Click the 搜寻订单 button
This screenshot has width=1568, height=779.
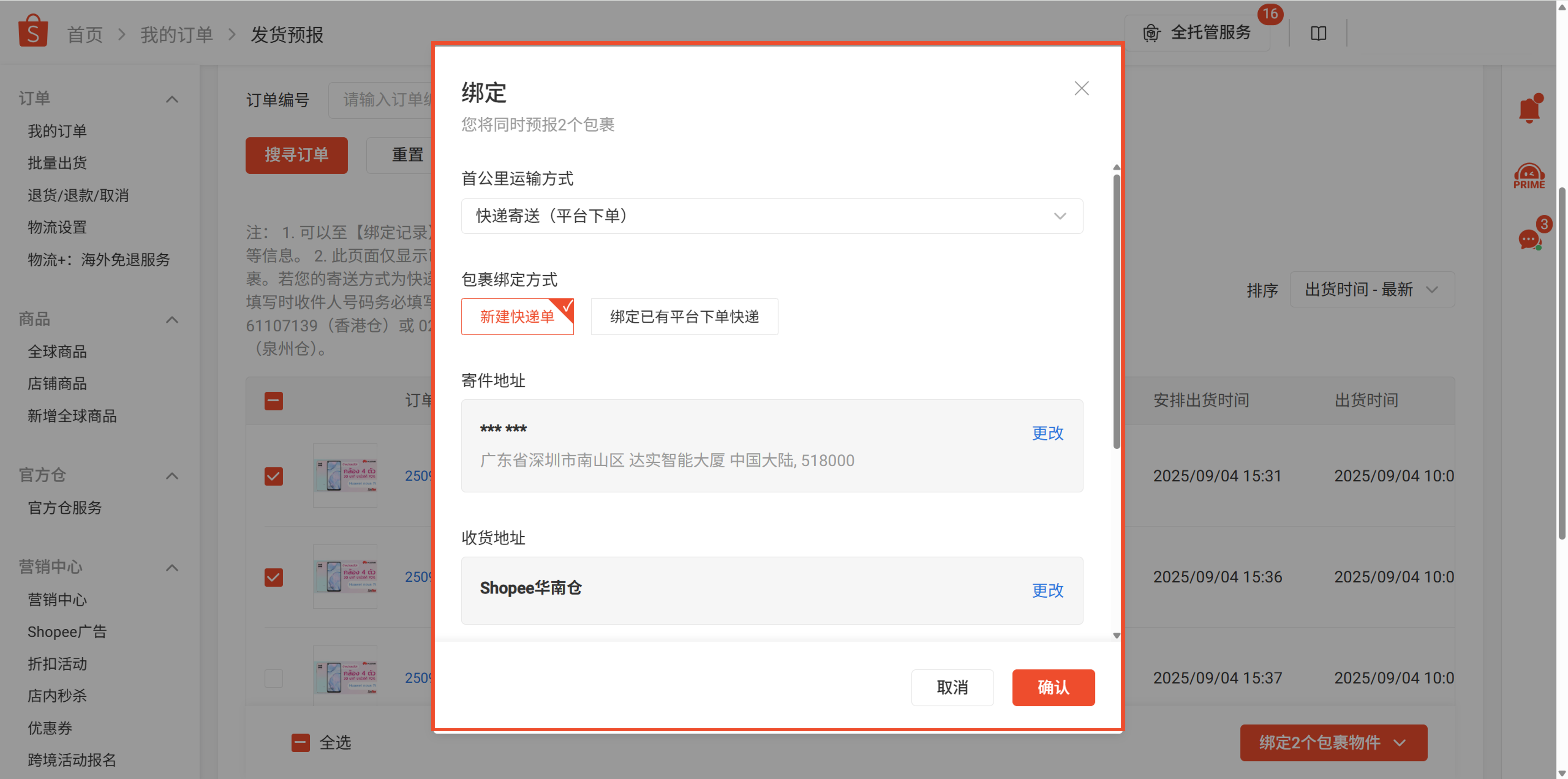(x=296, y=155)
